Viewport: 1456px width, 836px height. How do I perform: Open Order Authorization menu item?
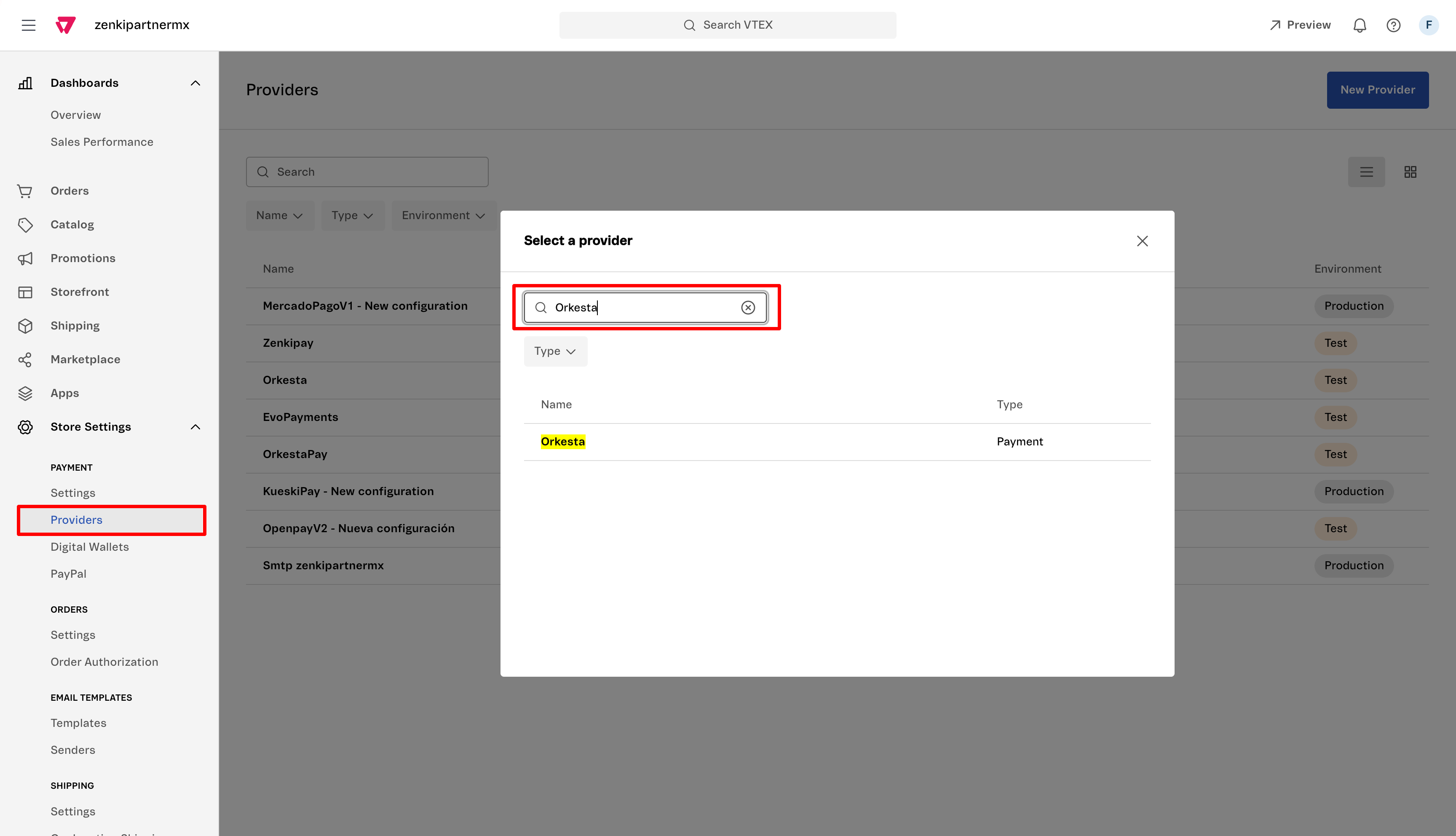[x=104, y=662]
